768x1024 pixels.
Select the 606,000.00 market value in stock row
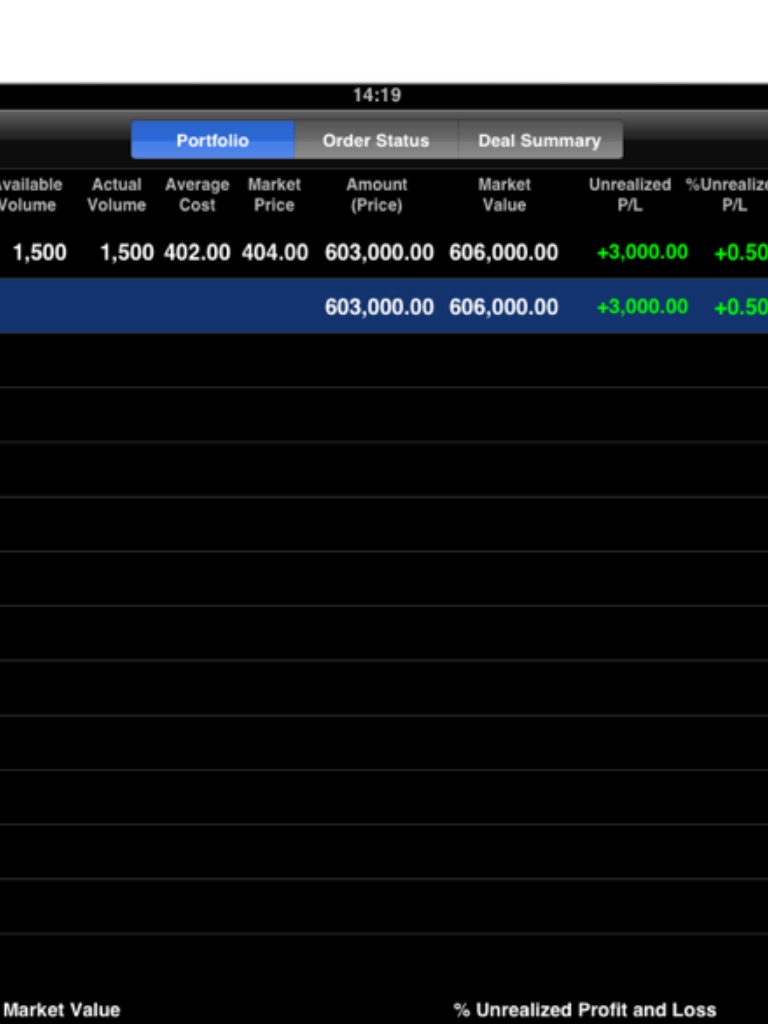[504, 253]
